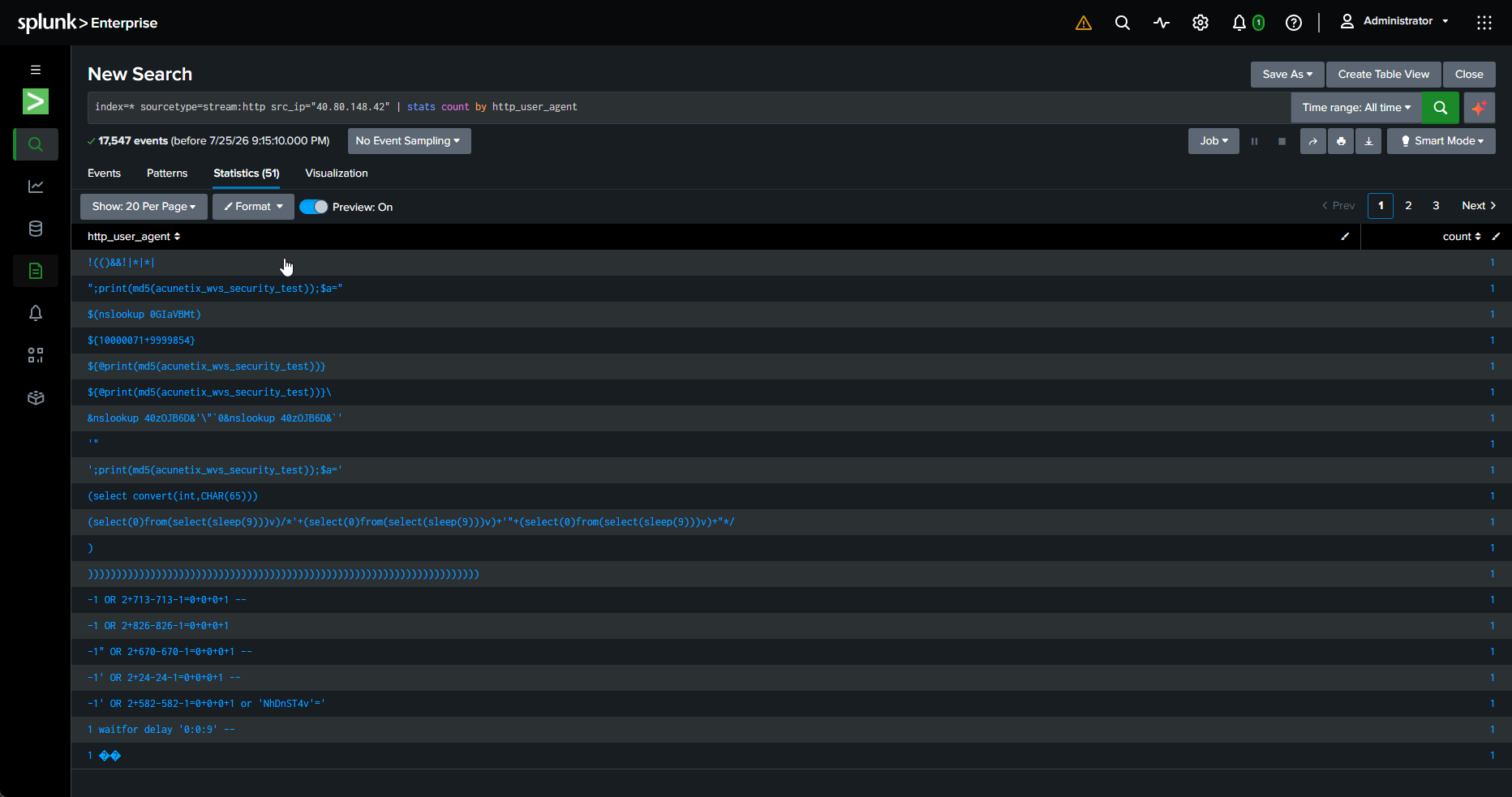Select the Search magnifier in sidebar
Image resolution: width=1512 pixels, height=797 pixels.
click(36, 144)
